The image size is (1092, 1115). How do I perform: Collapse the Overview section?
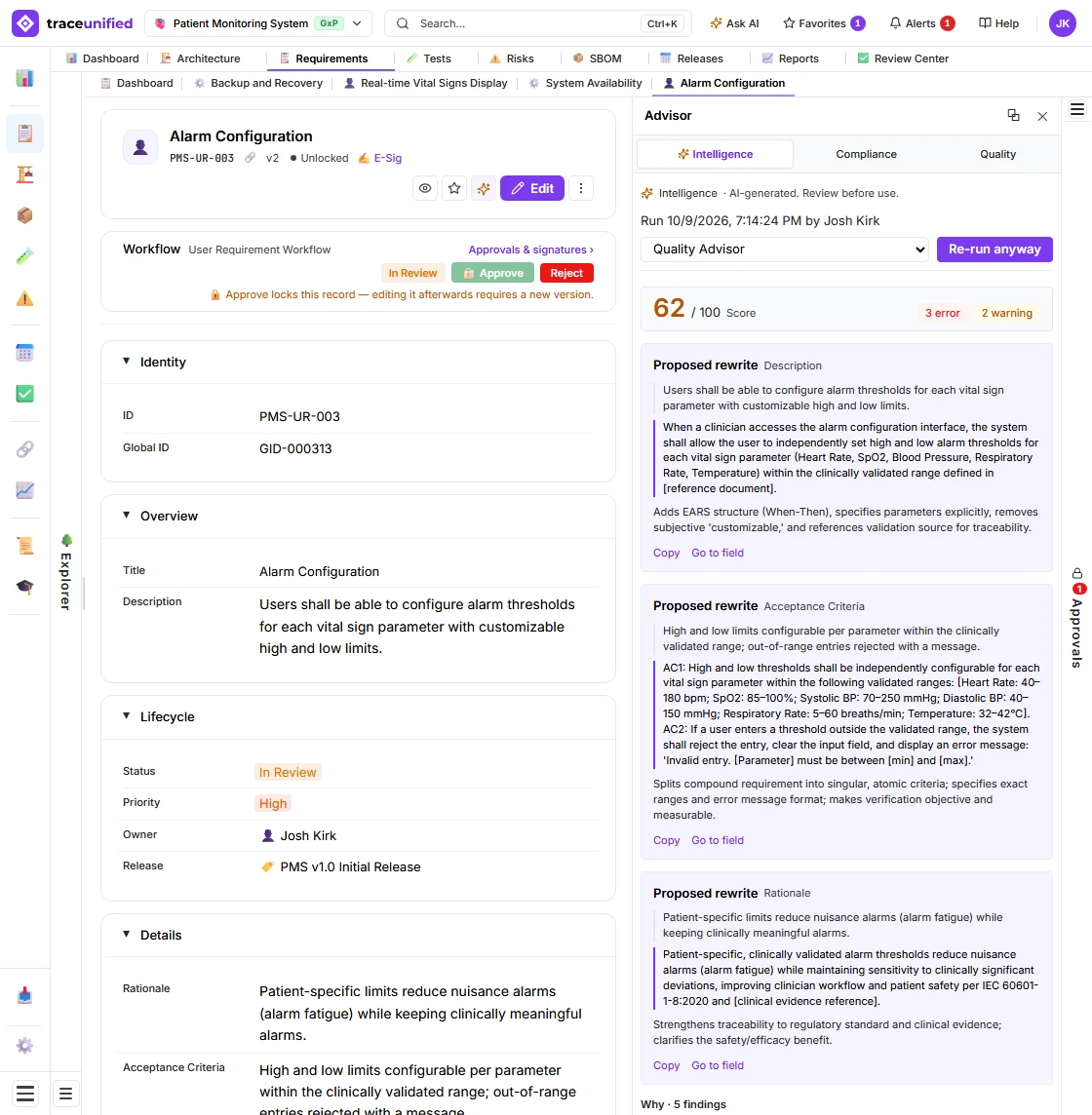126,516
